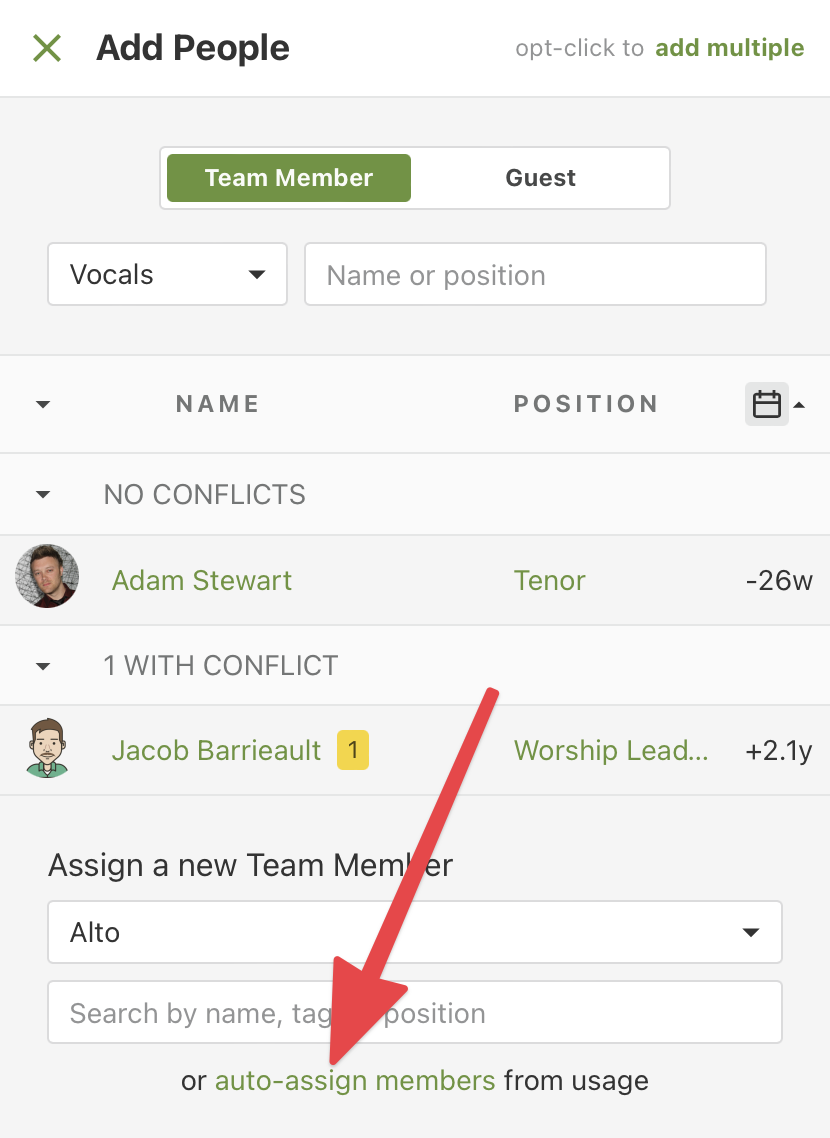Click the auto-assign members link
The width and height of the screenshot is (830, 1138).
355,1080
